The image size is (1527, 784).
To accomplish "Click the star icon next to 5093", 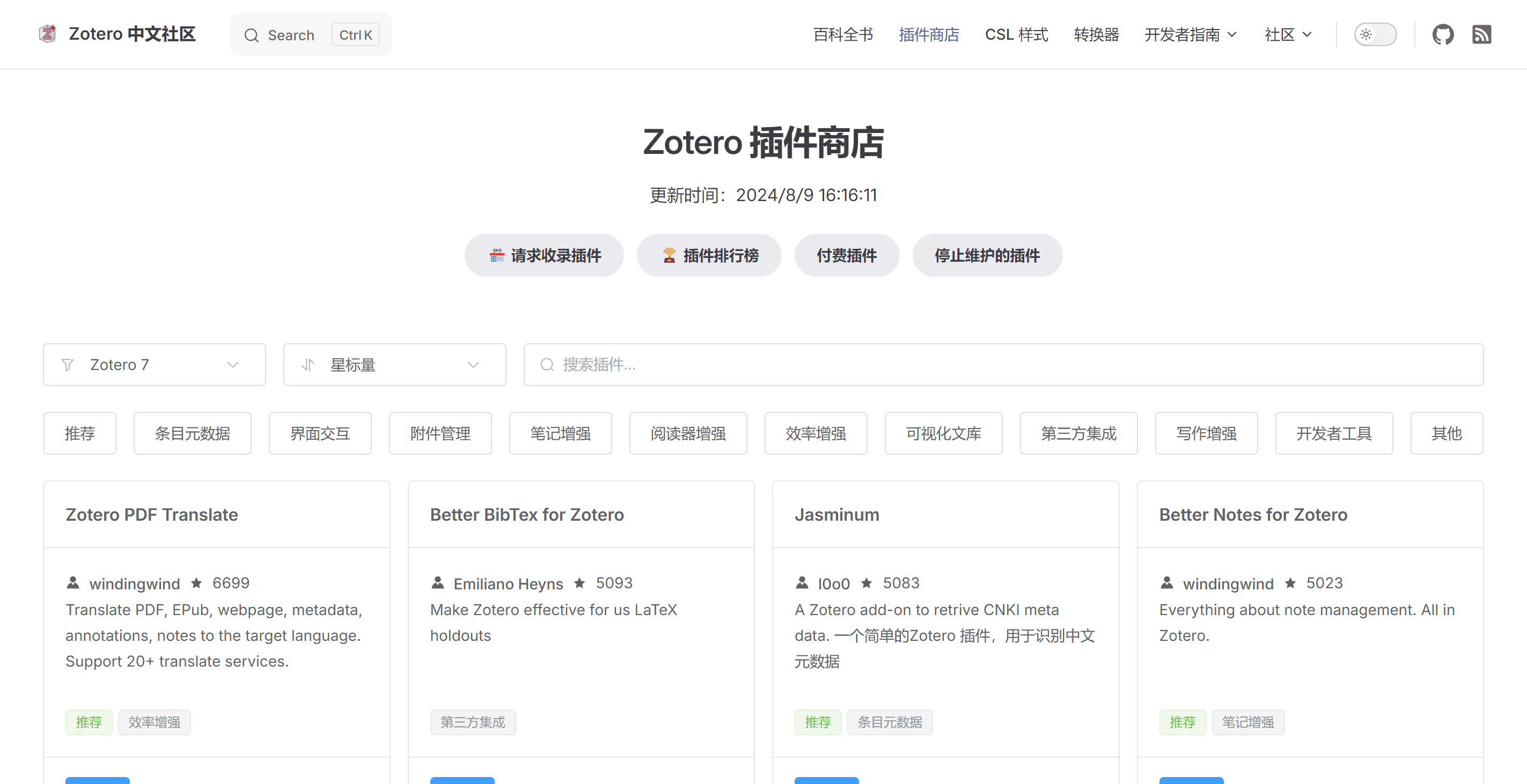I will tap(580, 583).
